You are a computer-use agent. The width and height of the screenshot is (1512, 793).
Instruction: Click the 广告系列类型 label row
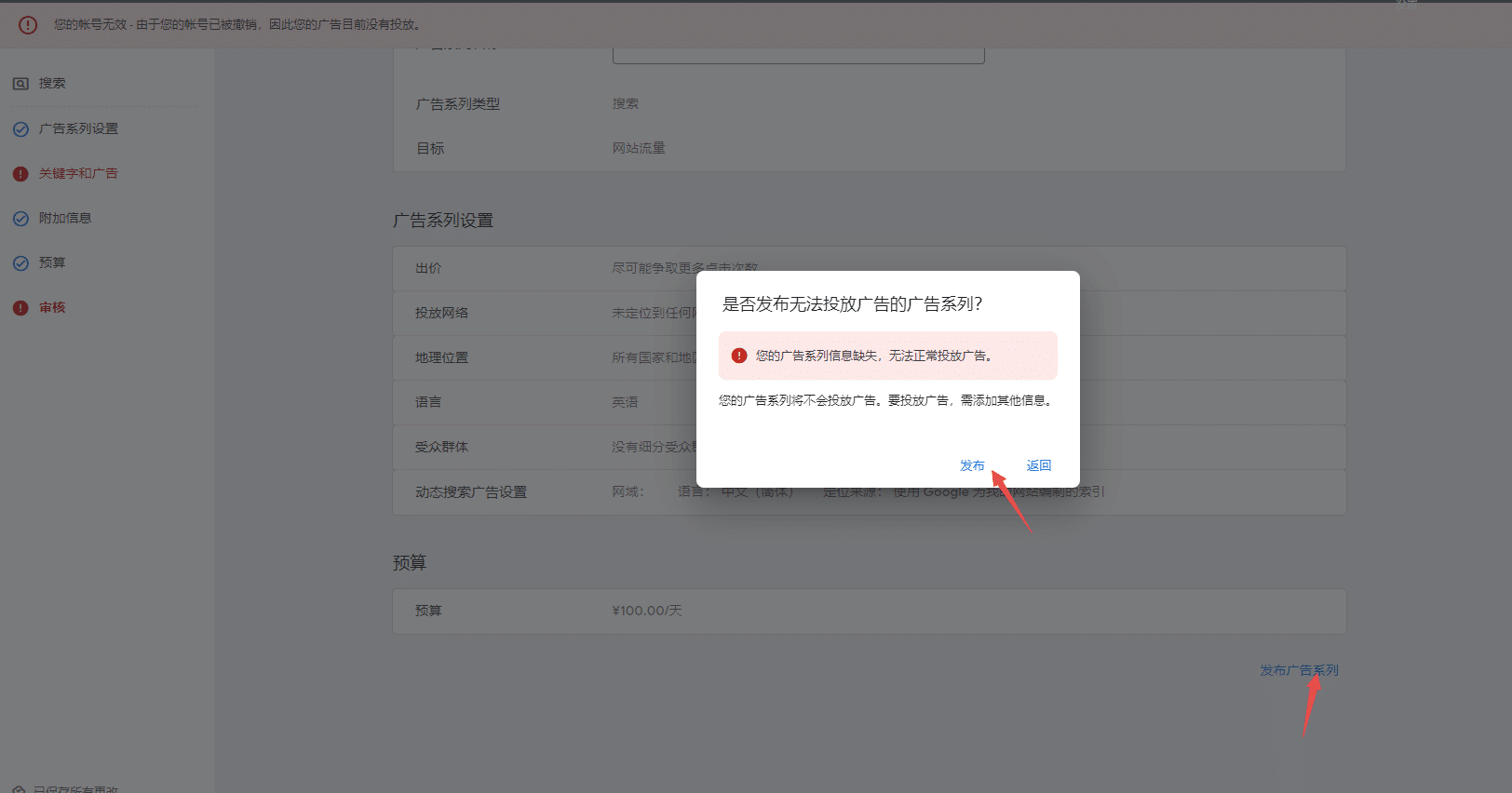[x=870, y=104]
